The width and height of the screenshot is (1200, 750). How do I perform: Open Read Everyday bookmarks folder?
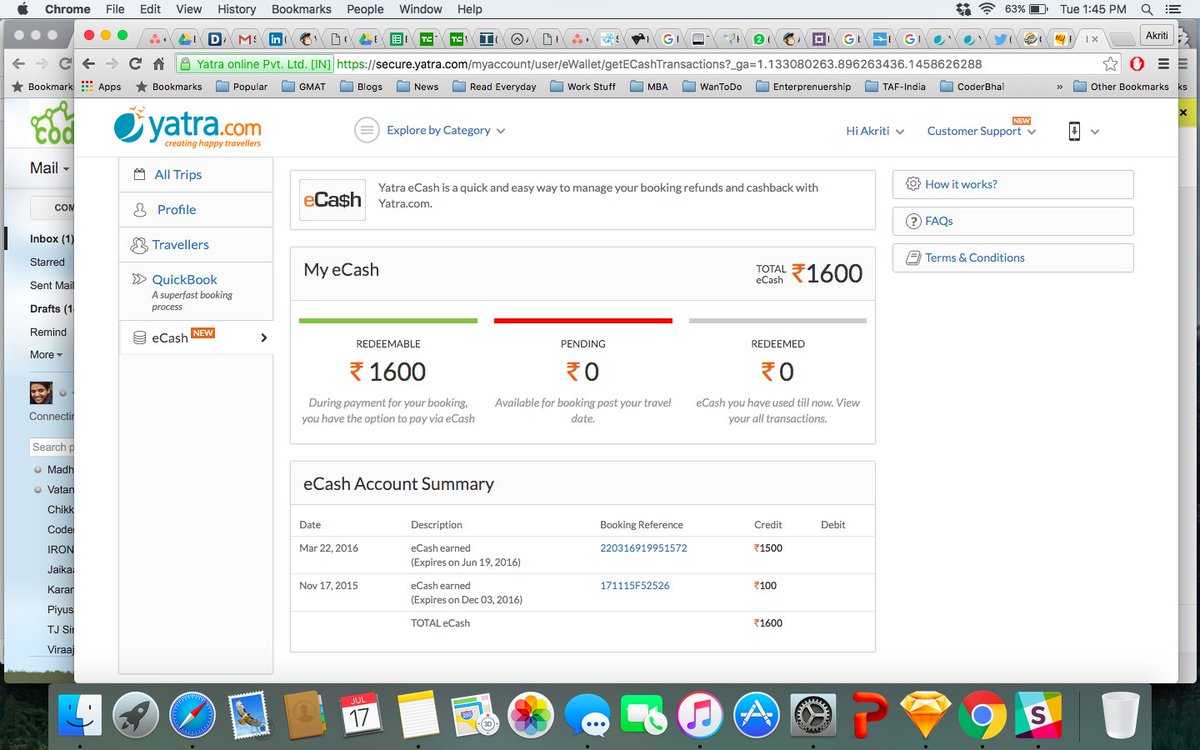[493, 87]
